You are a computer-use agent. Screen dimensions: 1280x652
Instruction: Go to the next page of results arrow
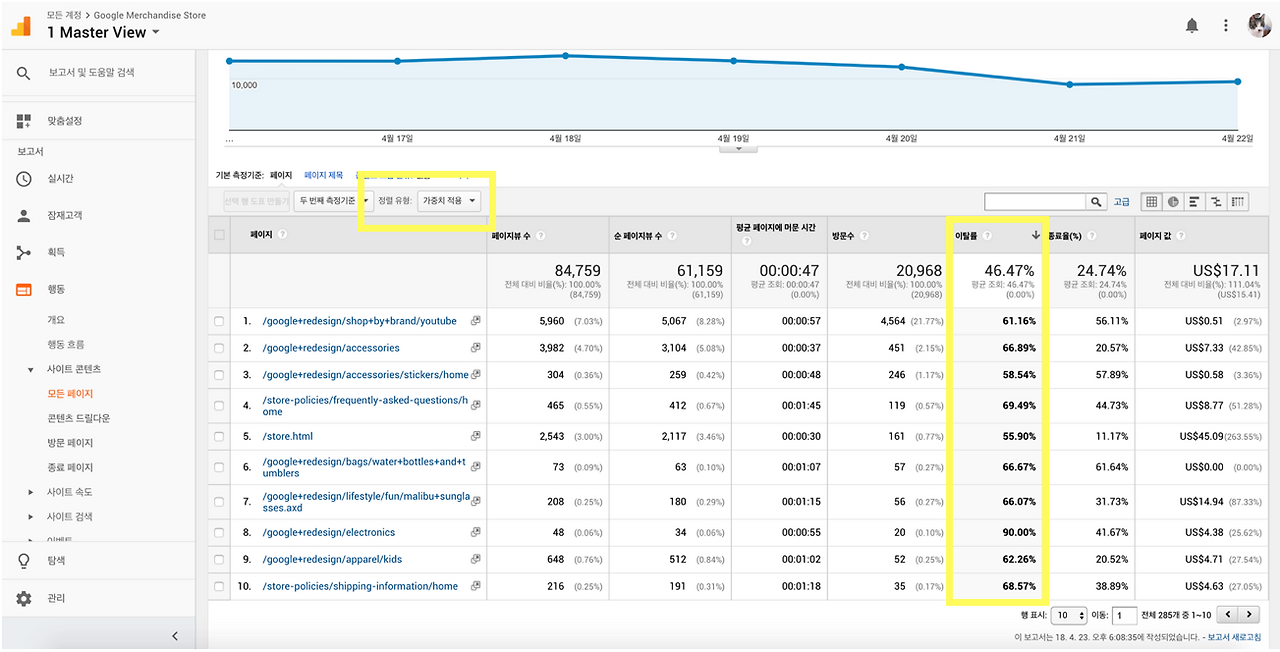pos(1250,615)
